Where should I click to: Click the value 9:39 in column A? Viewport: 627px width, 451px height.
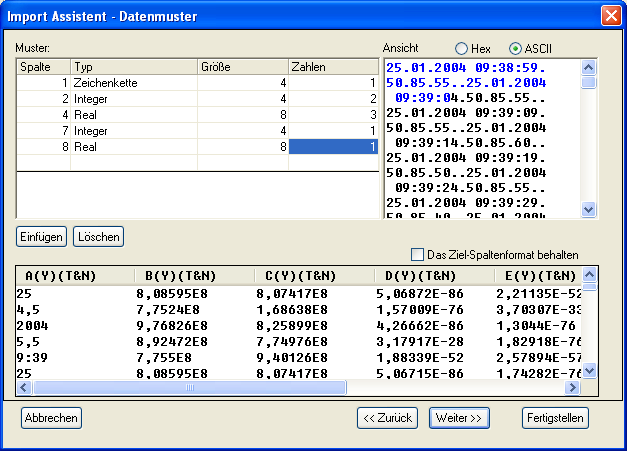tap(32, 357)
